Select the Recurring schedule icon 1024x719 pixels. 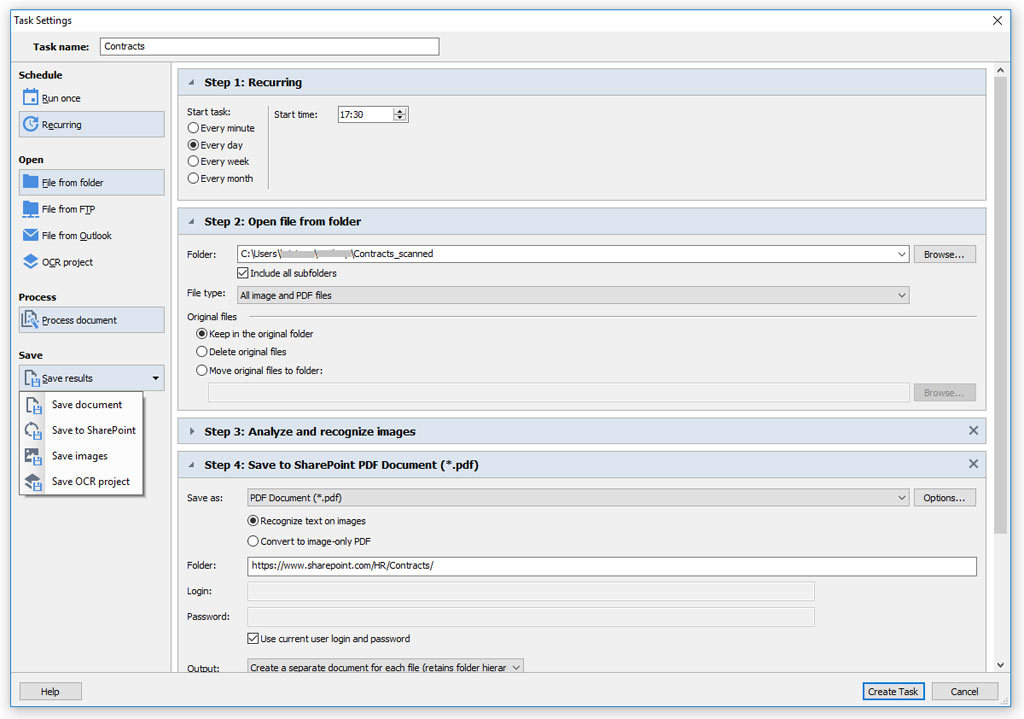click(30, 125)
